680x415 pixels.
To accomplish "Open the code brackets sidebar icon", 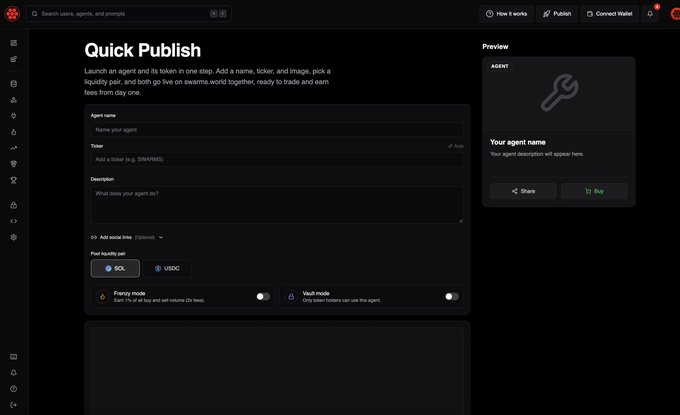I will tap(14, 221).
